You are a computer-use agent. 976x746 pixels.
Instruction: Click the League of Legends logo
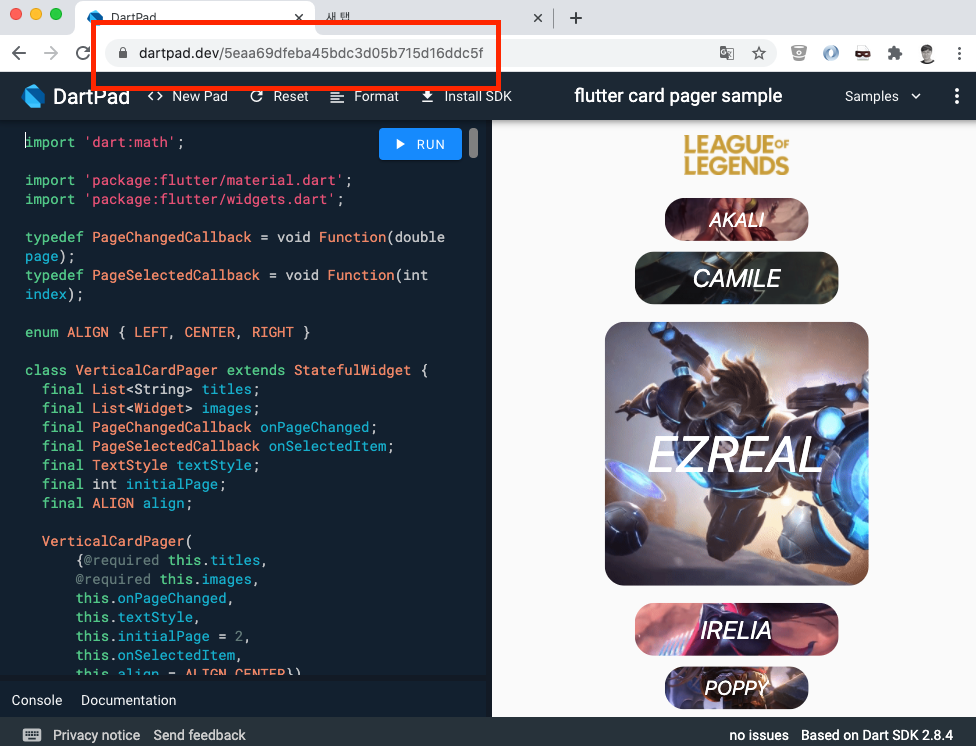click(736, 155)
